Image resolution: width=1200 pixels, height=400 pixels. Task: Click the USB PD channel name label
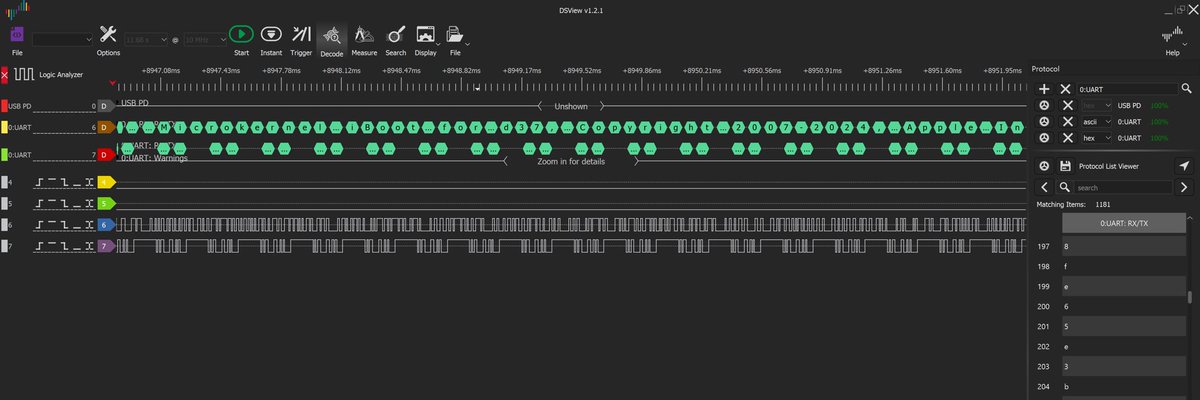(x=22, y=105)
